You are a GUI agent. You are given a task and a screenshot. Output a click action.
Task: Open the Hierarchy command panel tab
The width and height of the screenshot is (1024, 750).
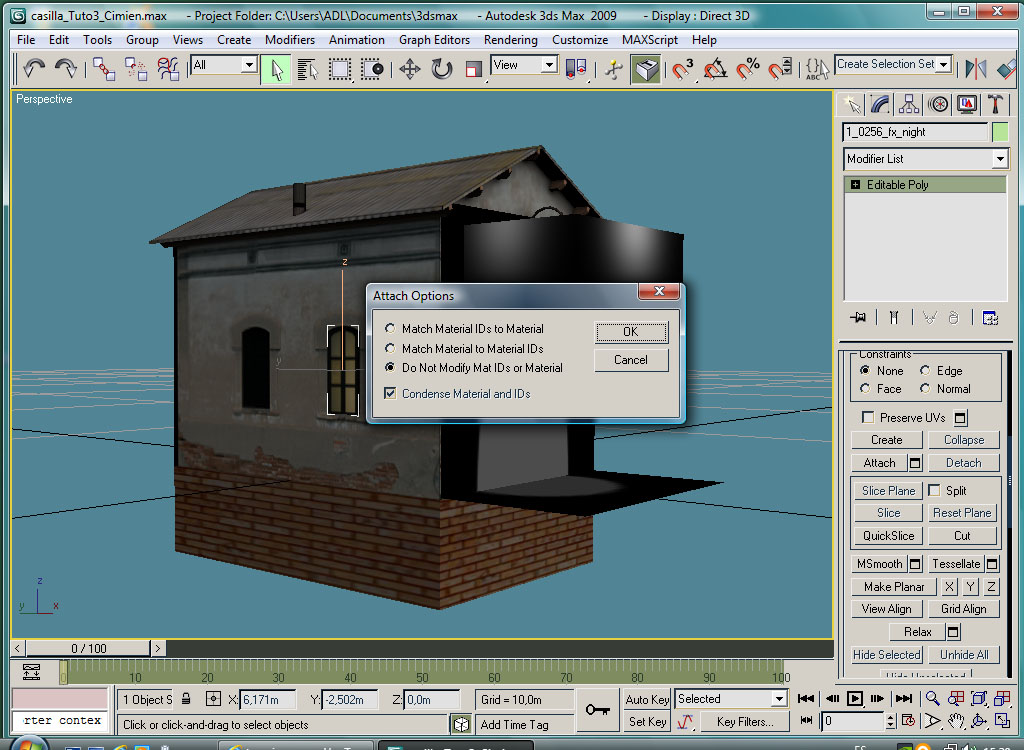point(909,104)
